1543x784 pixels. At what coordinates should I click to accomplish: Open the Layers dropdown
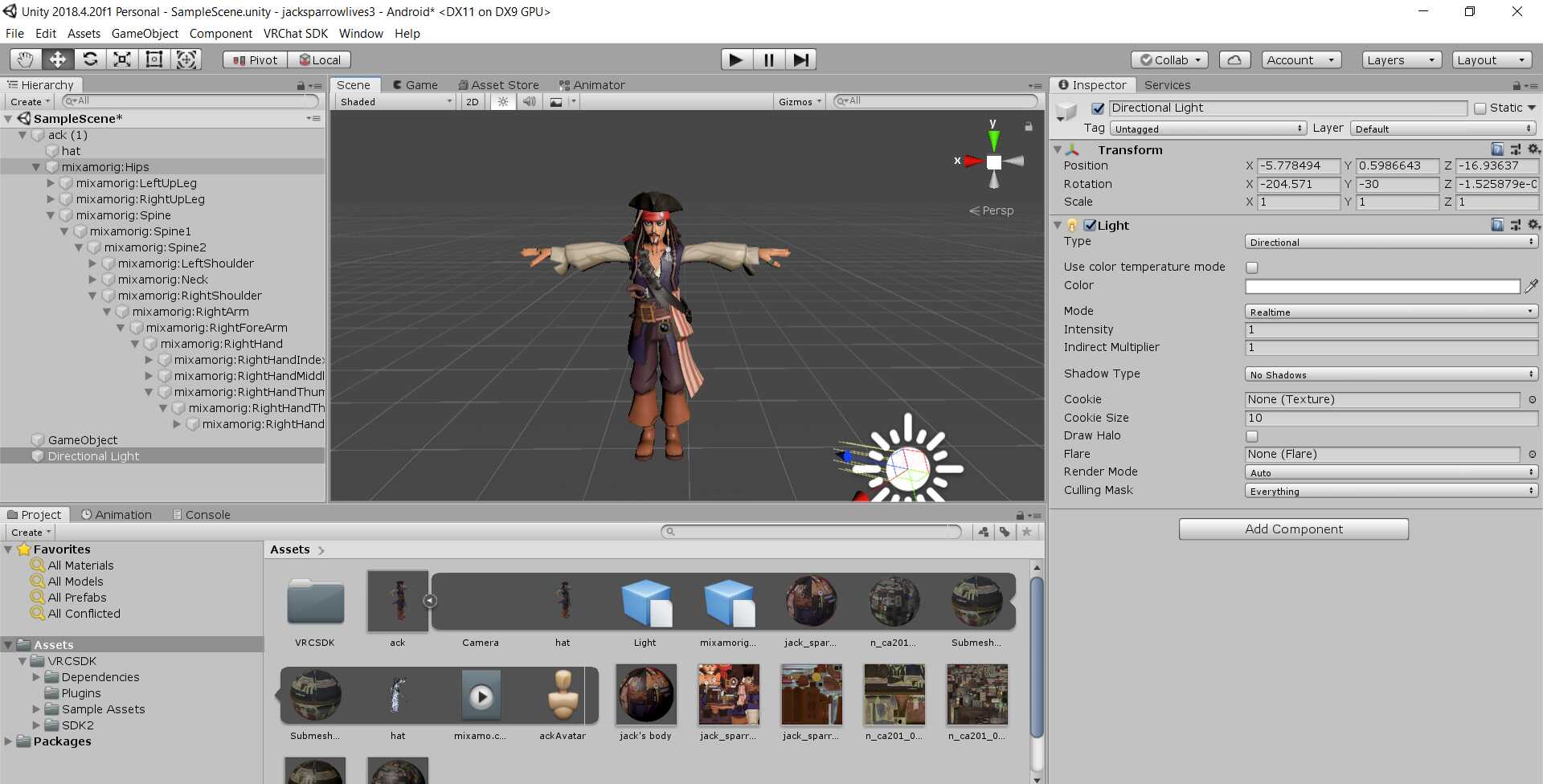pyautogui.click(x=1401, y=60)
